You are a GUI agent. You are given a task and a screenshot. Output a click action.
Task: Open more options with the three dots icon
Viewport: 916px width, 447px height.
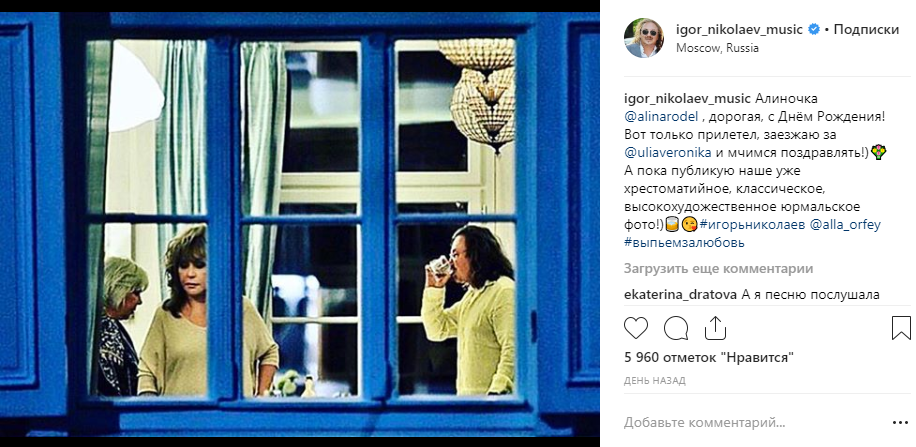(900, 422)
